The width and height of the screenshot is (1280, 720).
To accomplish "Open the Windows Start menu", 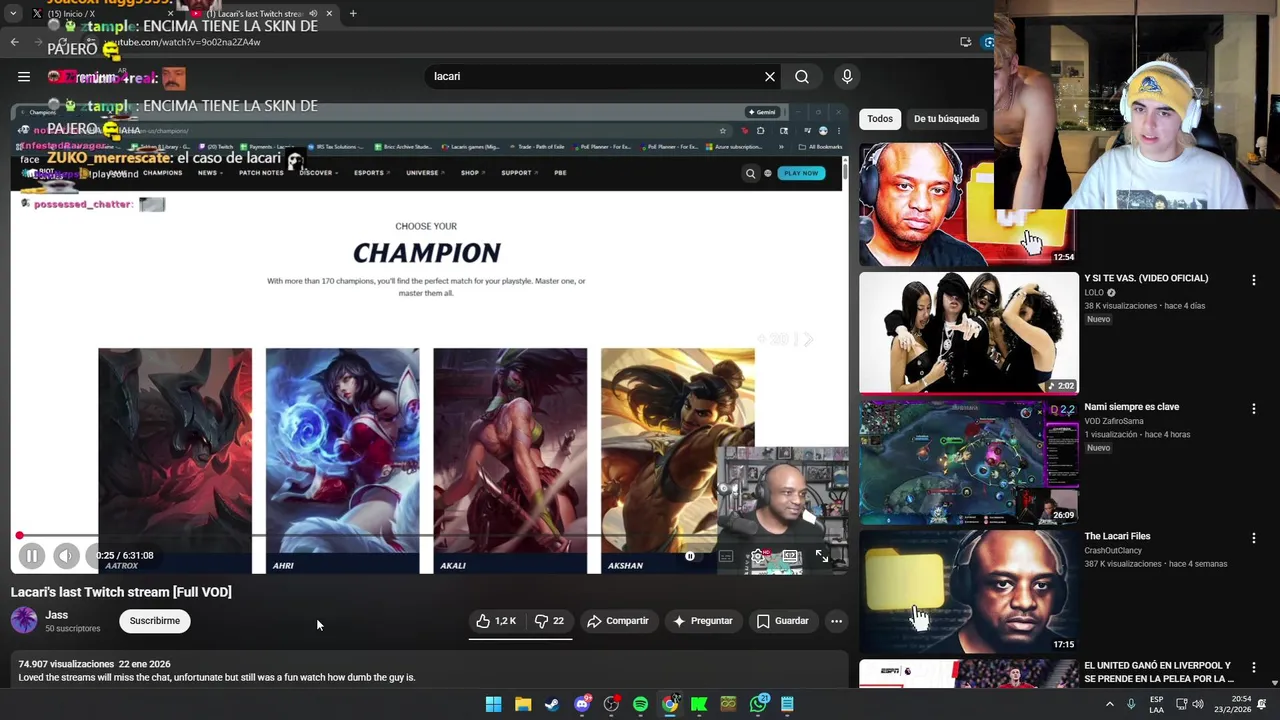I will [x=494, y=704].
